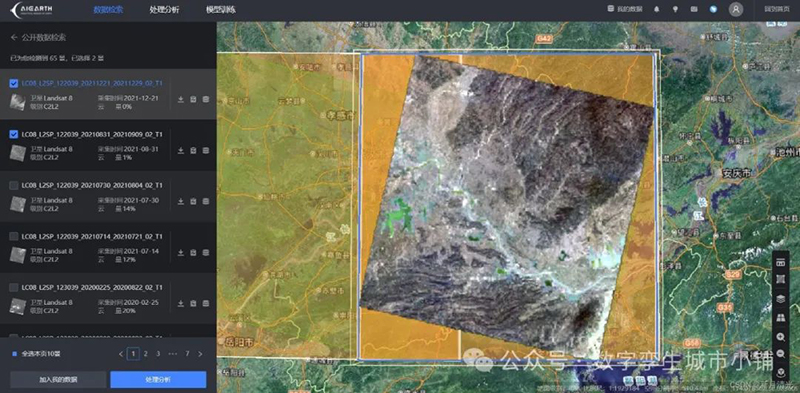Open the map layers stack tool

pyautogui.click(x=780, y=299)
